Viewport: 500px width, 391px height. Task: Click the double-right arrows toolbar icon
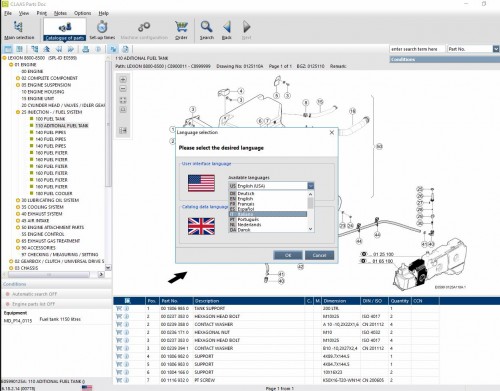(x=71, y=49)
